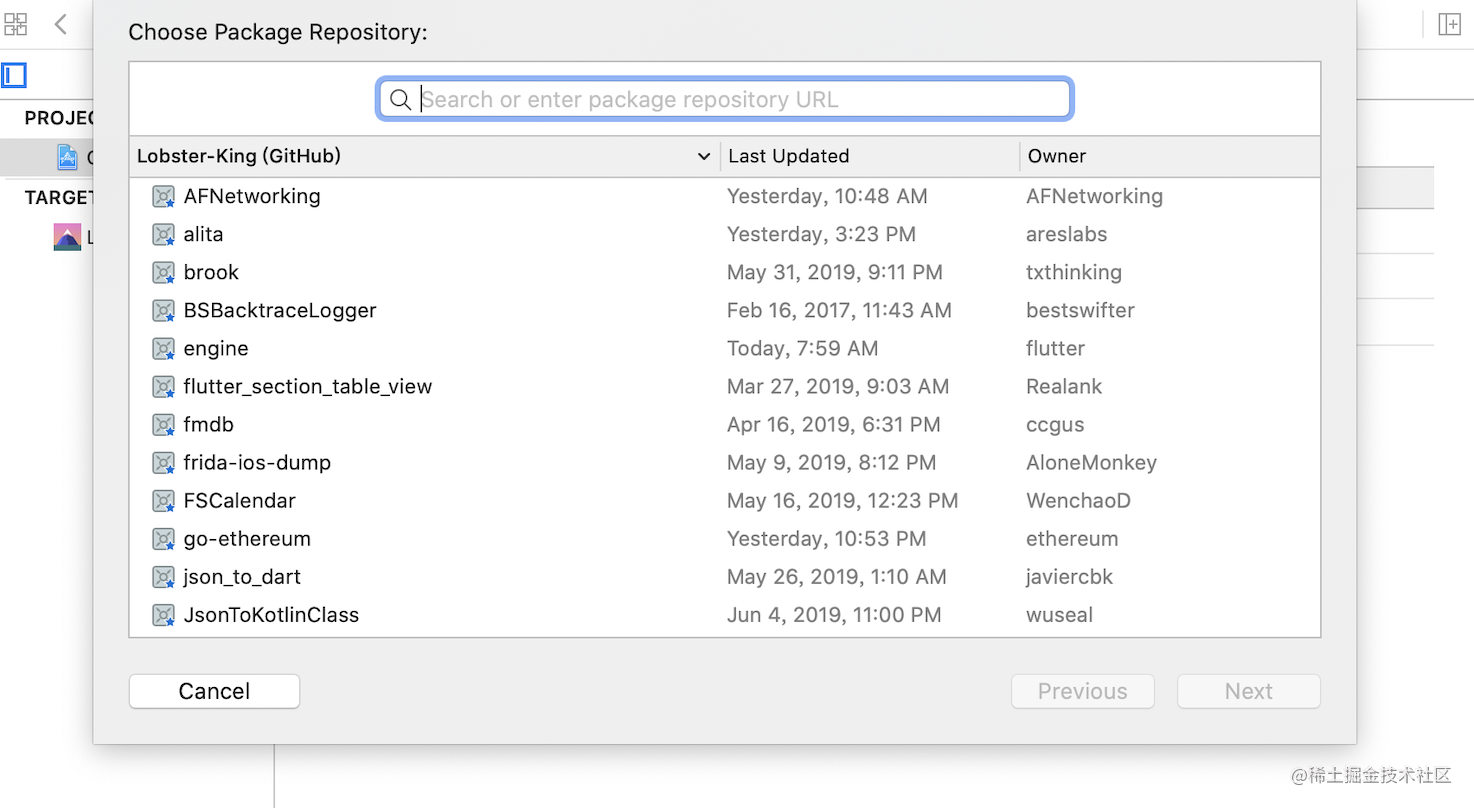Click the fmdb repository icon
Viewport: 1474px width, 808px height.
164,425
